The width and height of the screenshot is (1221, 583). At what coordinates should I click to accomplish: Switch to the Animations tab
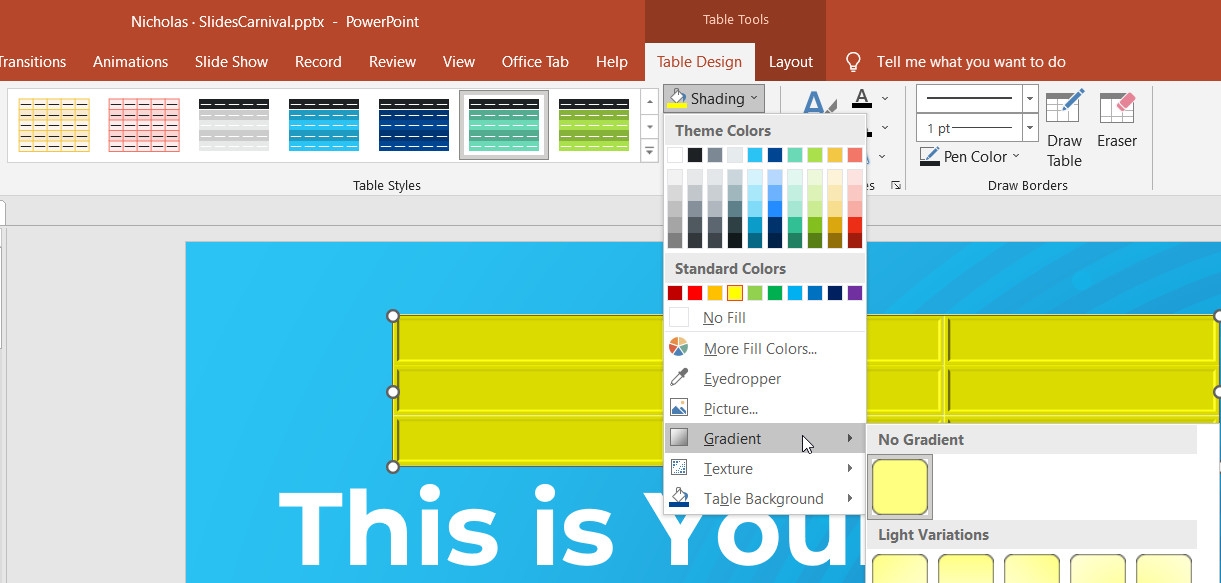click(131, 62)
